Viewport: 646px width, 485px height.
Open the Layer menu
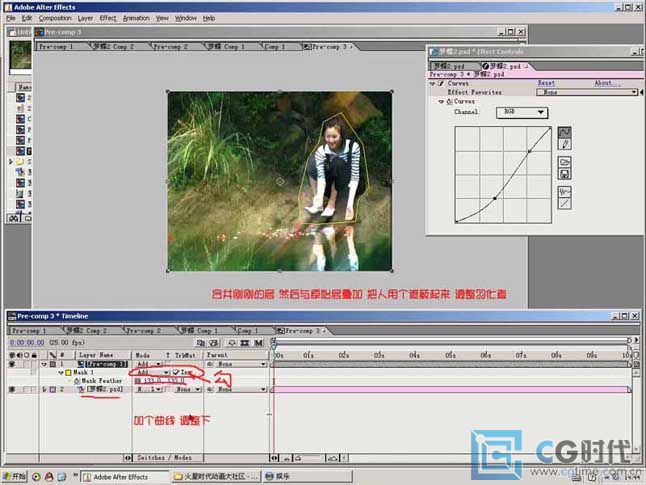[85, 18]
